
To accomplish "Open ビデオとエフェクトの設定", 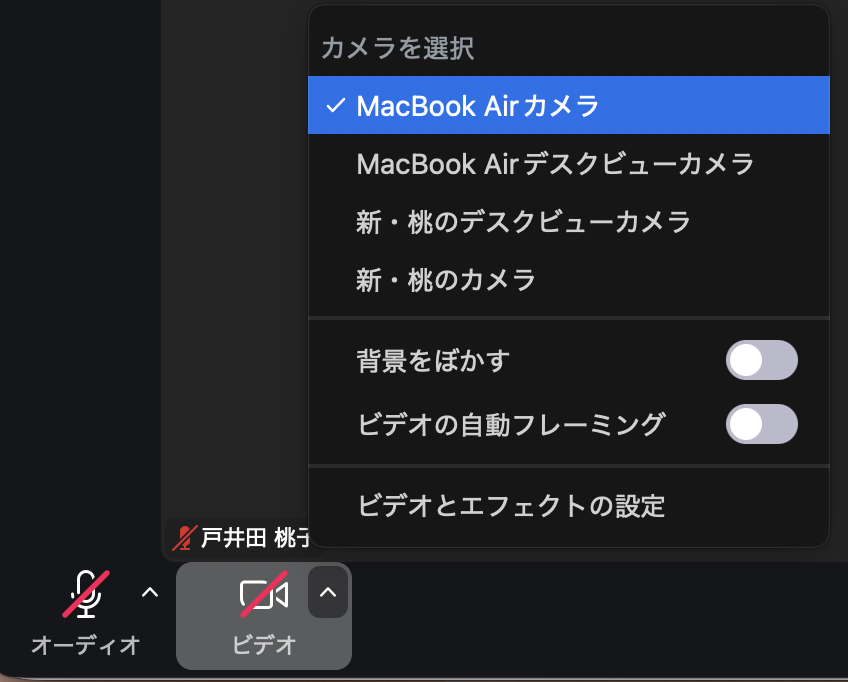I will (x=511, y=506).
